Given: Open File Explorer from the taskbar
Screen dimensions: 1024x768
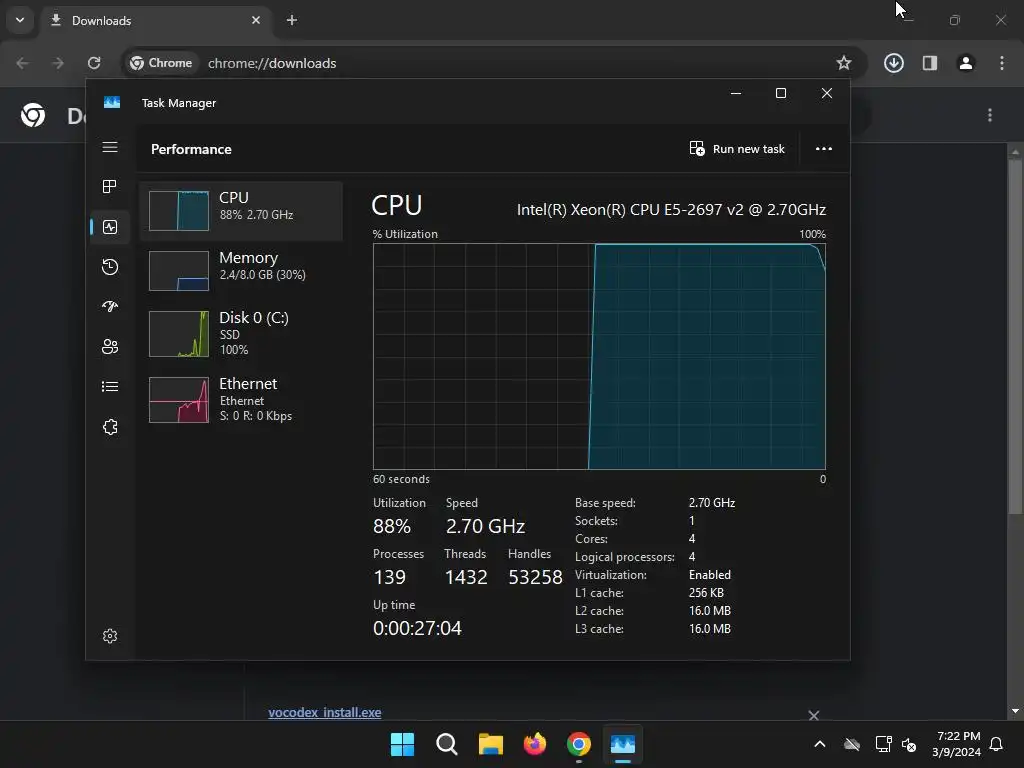Looking at the screenshot, I should point(491,744).
